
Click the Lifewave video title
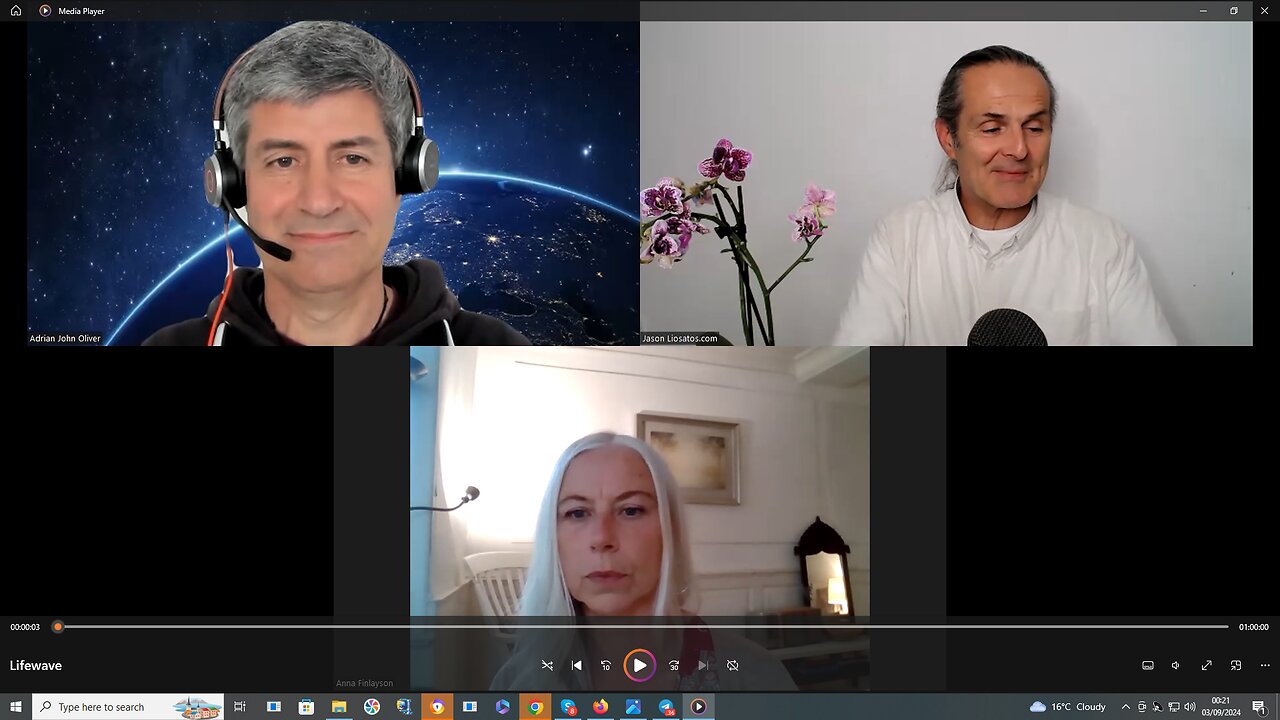click(x=36, y=665)
